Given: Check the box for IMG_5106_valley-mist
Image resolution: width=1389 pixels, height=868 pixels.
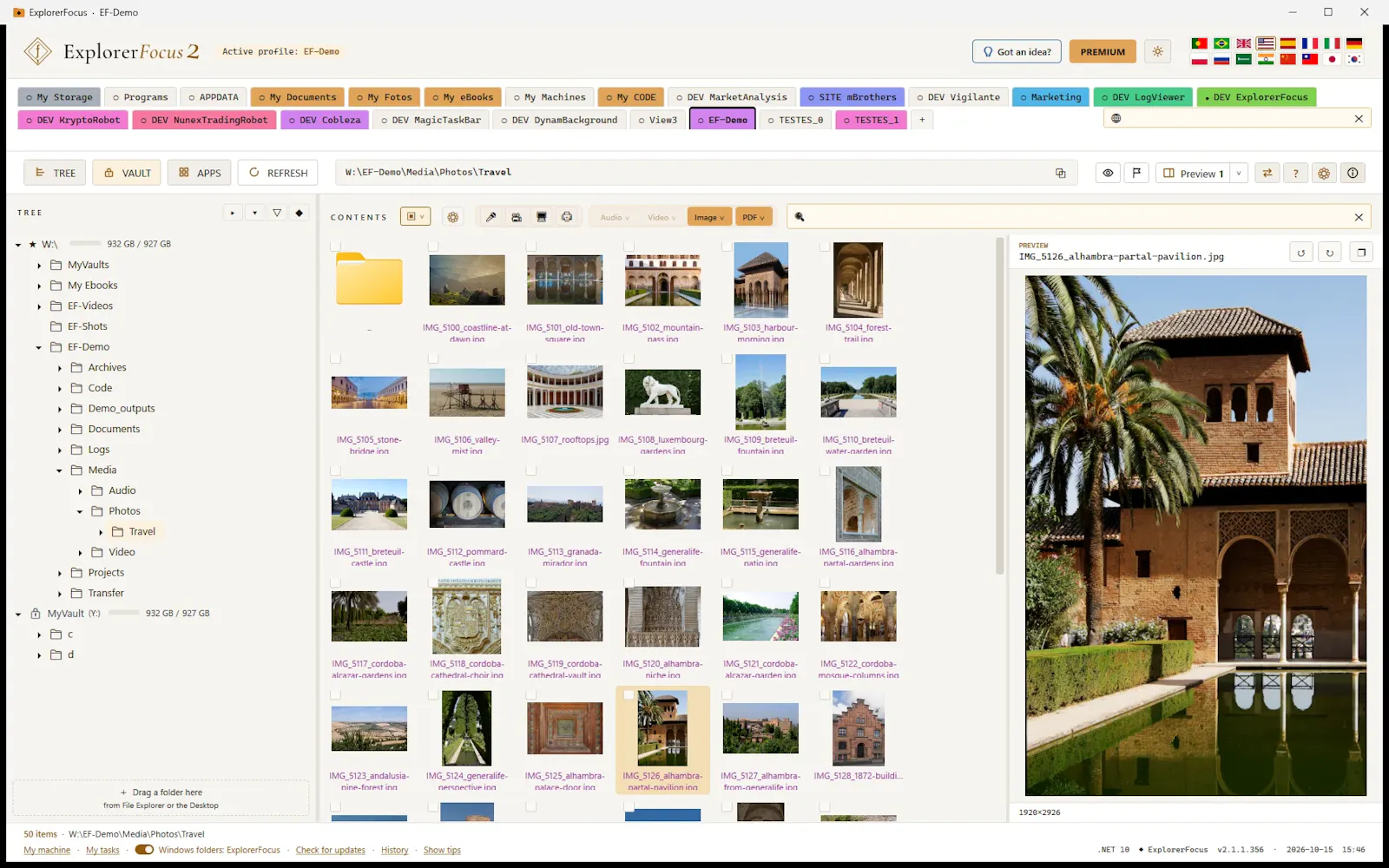Looking at the screenshot, I should pyautogui.click(x=433, y=358).
